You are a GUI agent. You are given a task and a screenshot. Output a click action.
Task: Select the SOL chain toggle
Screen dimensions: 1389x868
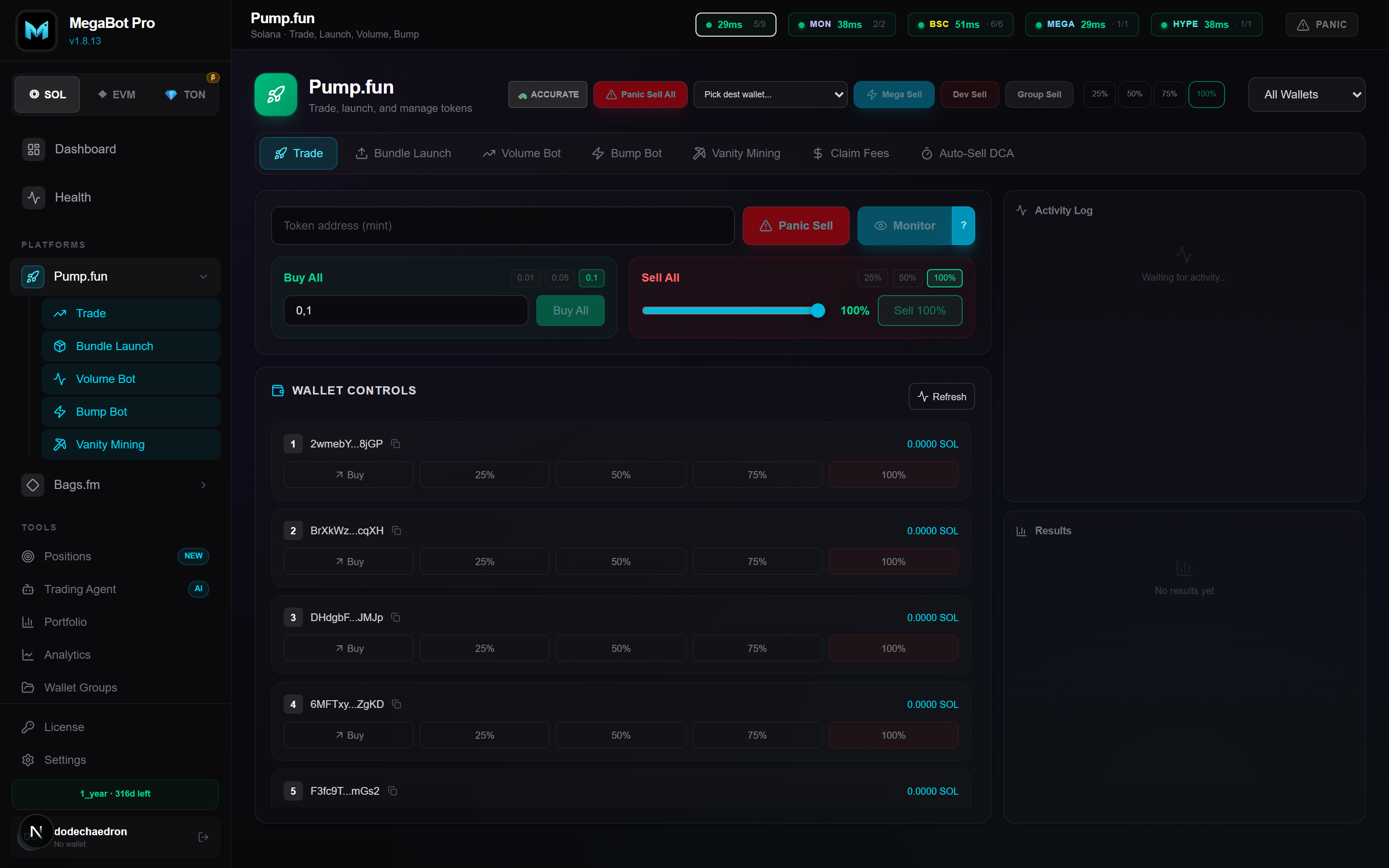click(48, 95)
